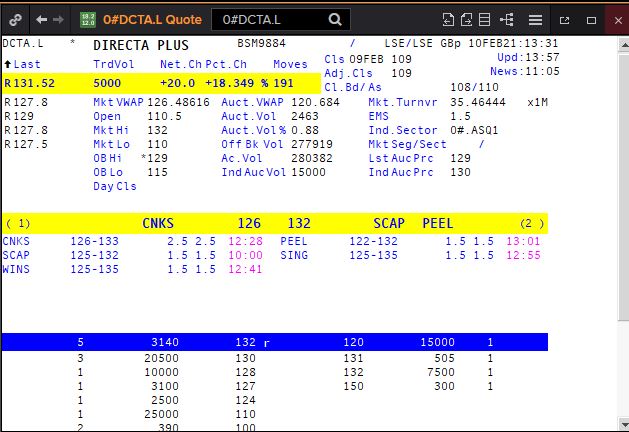Click the SING market maker row
629x432 pixels.
coord(410,256)
